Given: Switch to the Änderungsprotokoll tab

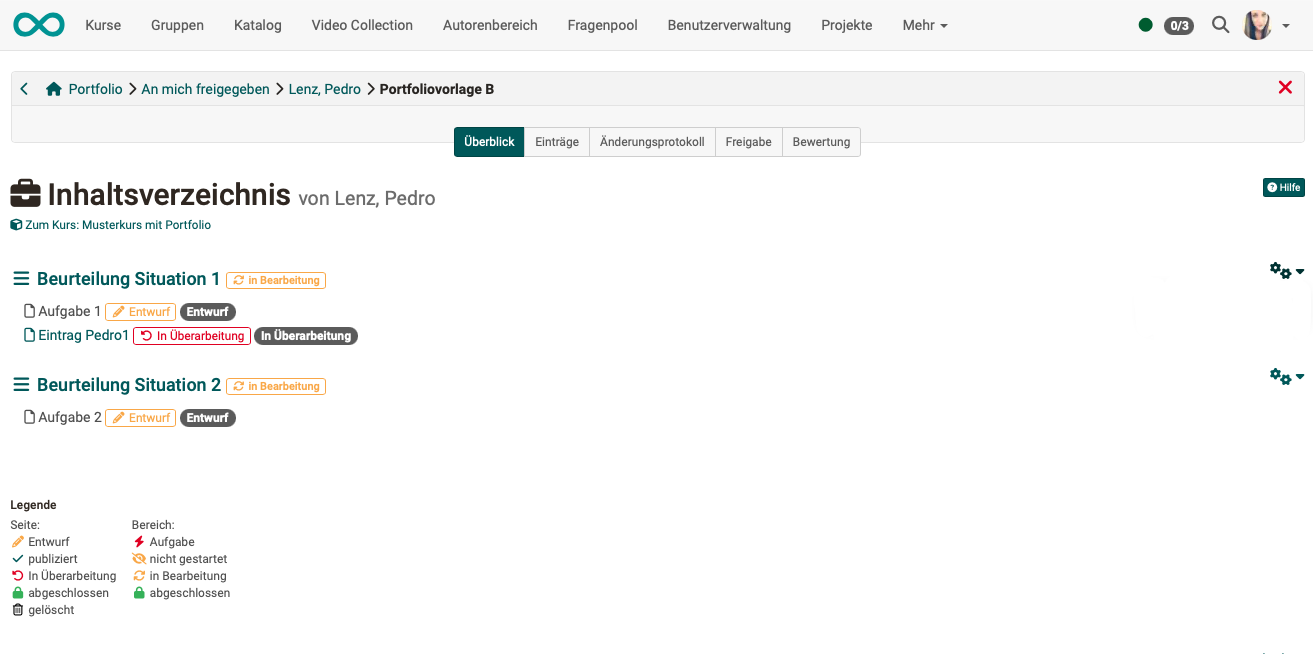Looking at the screenshot, I should pyautogui.click(x=652, y=142).
